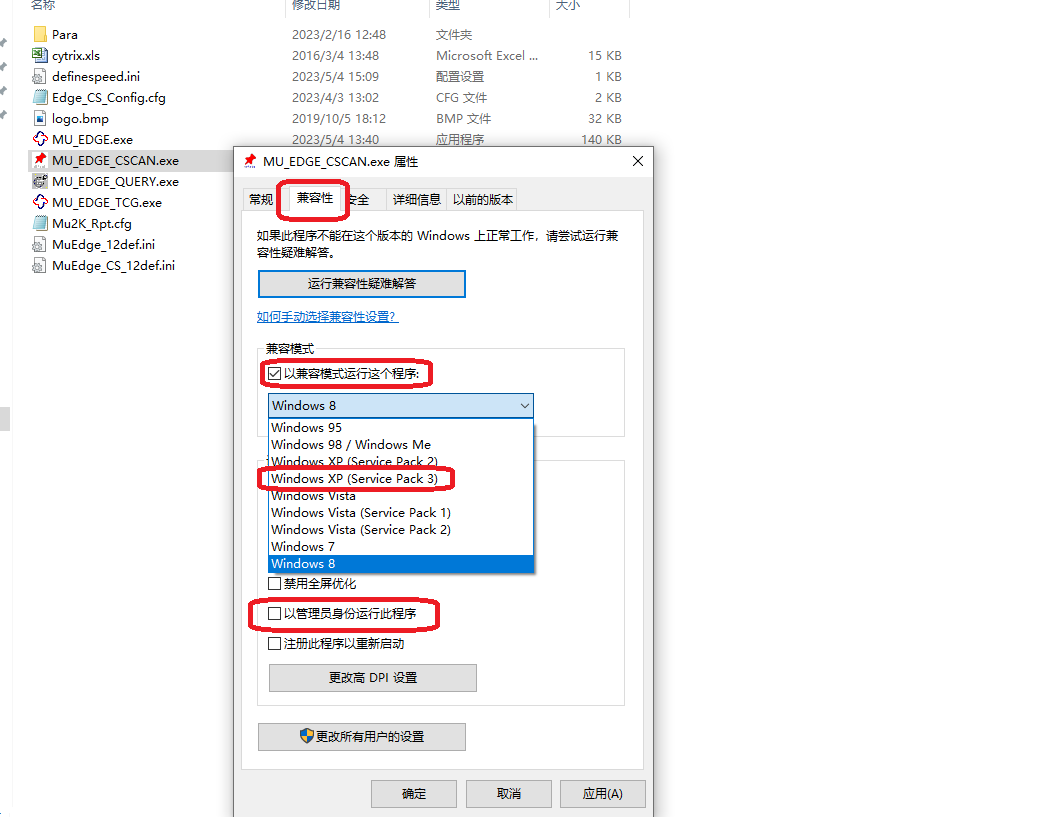Switch to the 常规 tab
The image size is (1057, 817).
click(260, 200)
